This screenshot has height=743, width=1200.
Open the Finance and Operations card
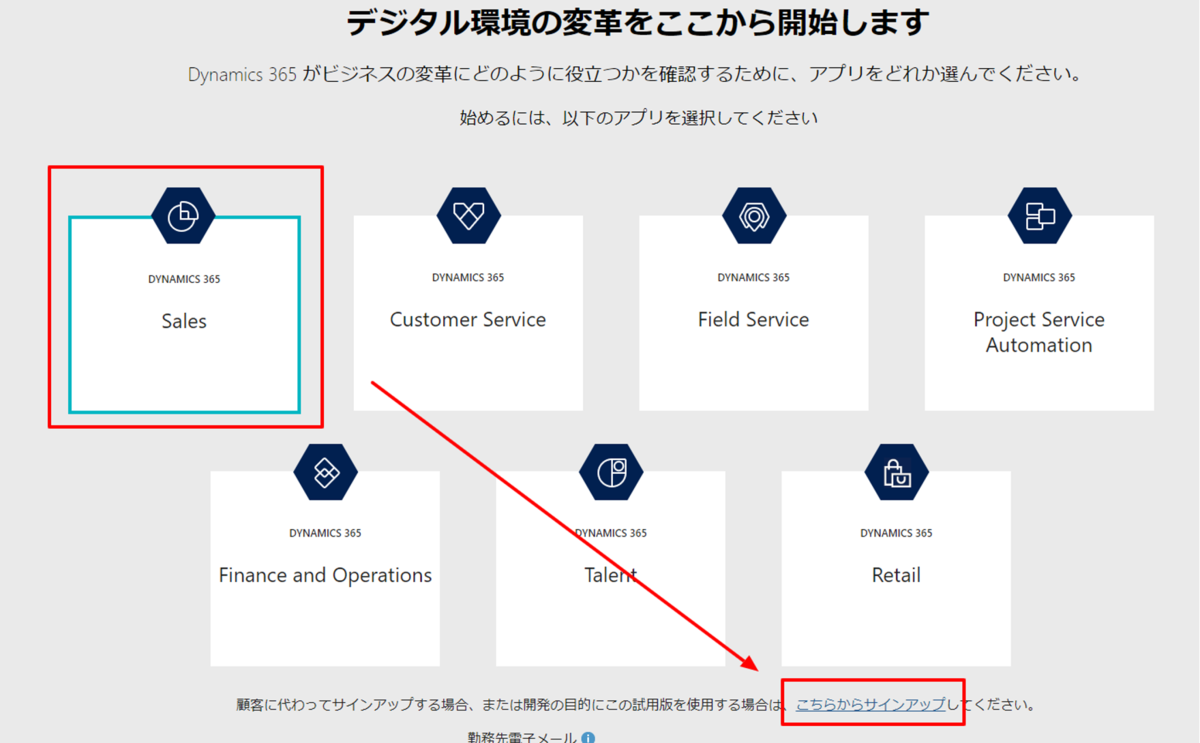[325, 569]
